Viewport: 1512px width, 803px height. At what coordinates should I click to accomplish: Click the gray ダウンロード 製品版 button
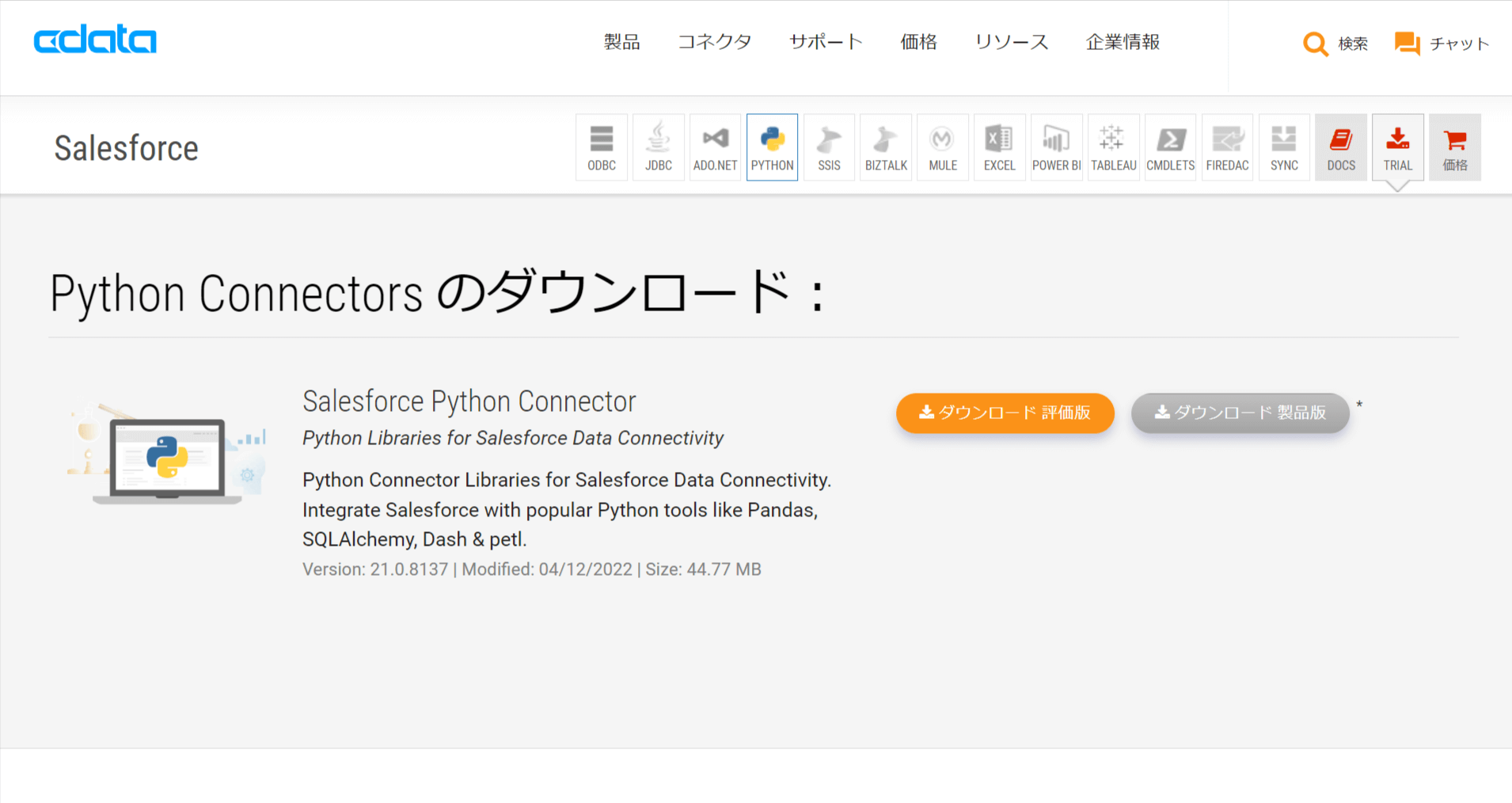click(x=1240, y=413)
